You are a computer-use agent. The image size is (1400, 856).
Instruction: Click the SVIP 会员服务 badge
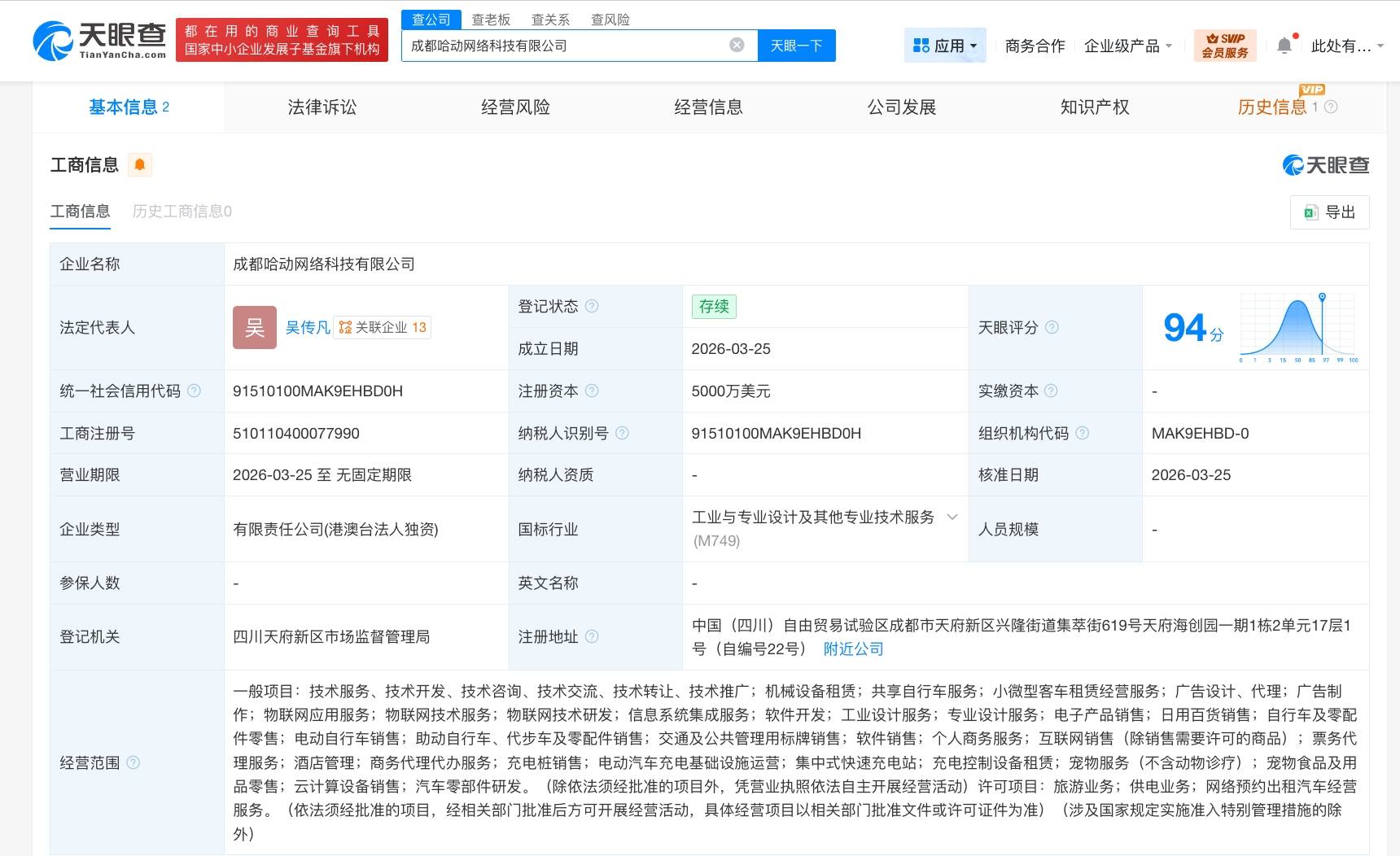point(1224,46)
